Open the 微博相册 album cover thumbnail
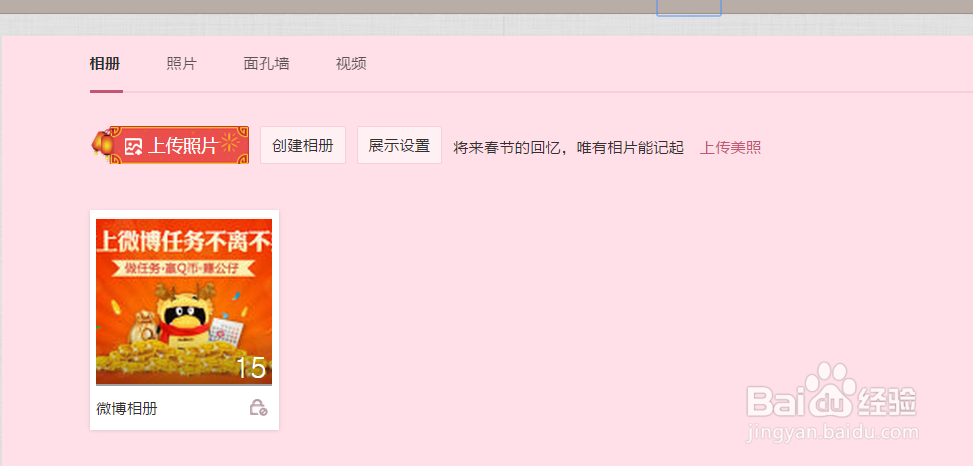The height and width of the screenshot is (466, 973). coord(184,302)
